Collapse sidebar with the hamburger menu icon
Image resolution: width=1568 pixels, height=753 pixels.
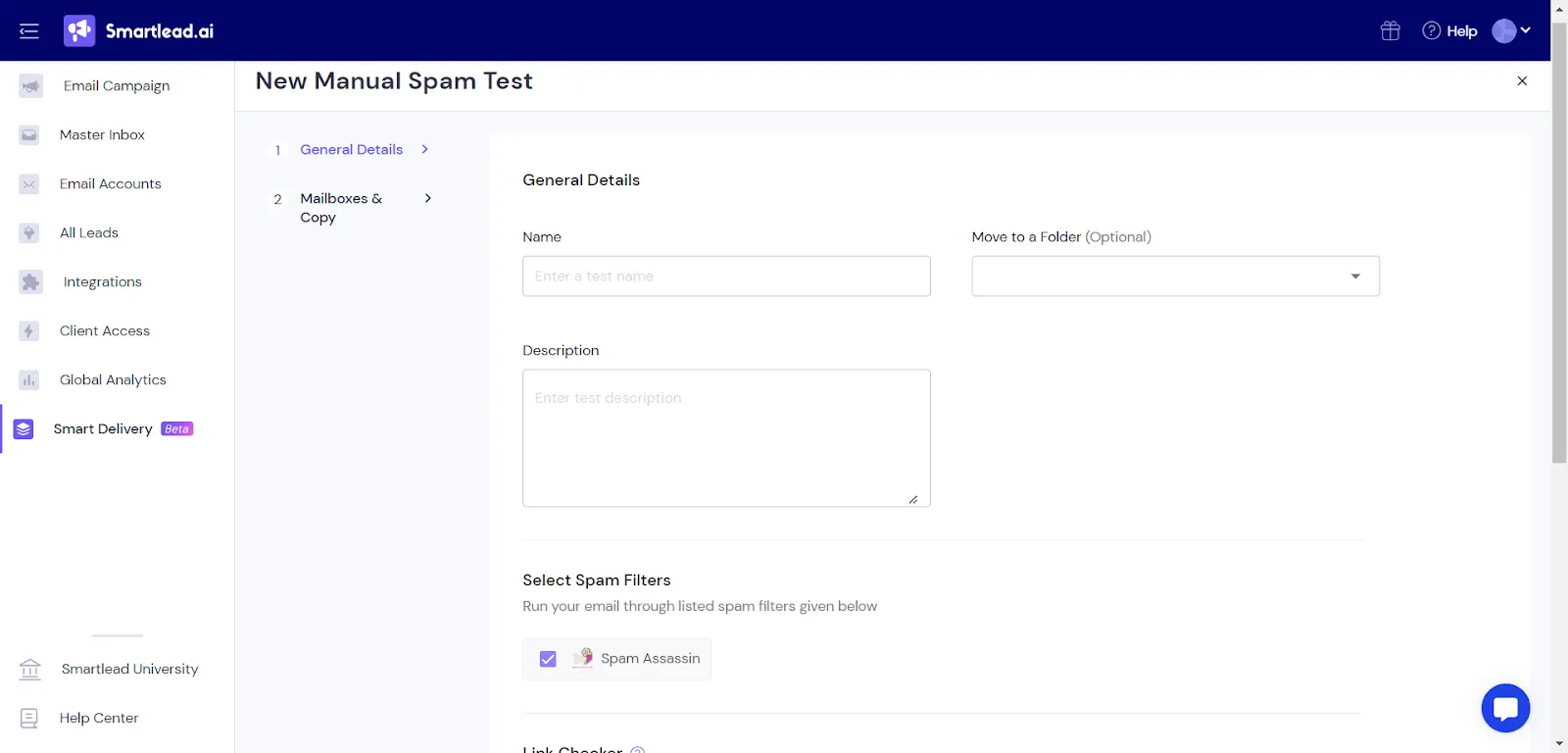click(x=29, y=31)
